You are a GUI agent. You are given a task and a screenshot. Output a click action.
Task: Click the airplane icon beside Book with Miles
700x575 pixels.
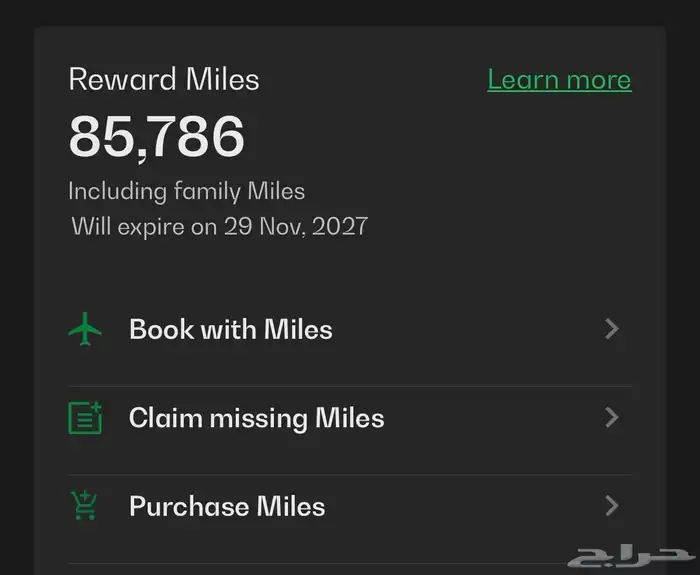pyautogui.click(x=86, y=330)
